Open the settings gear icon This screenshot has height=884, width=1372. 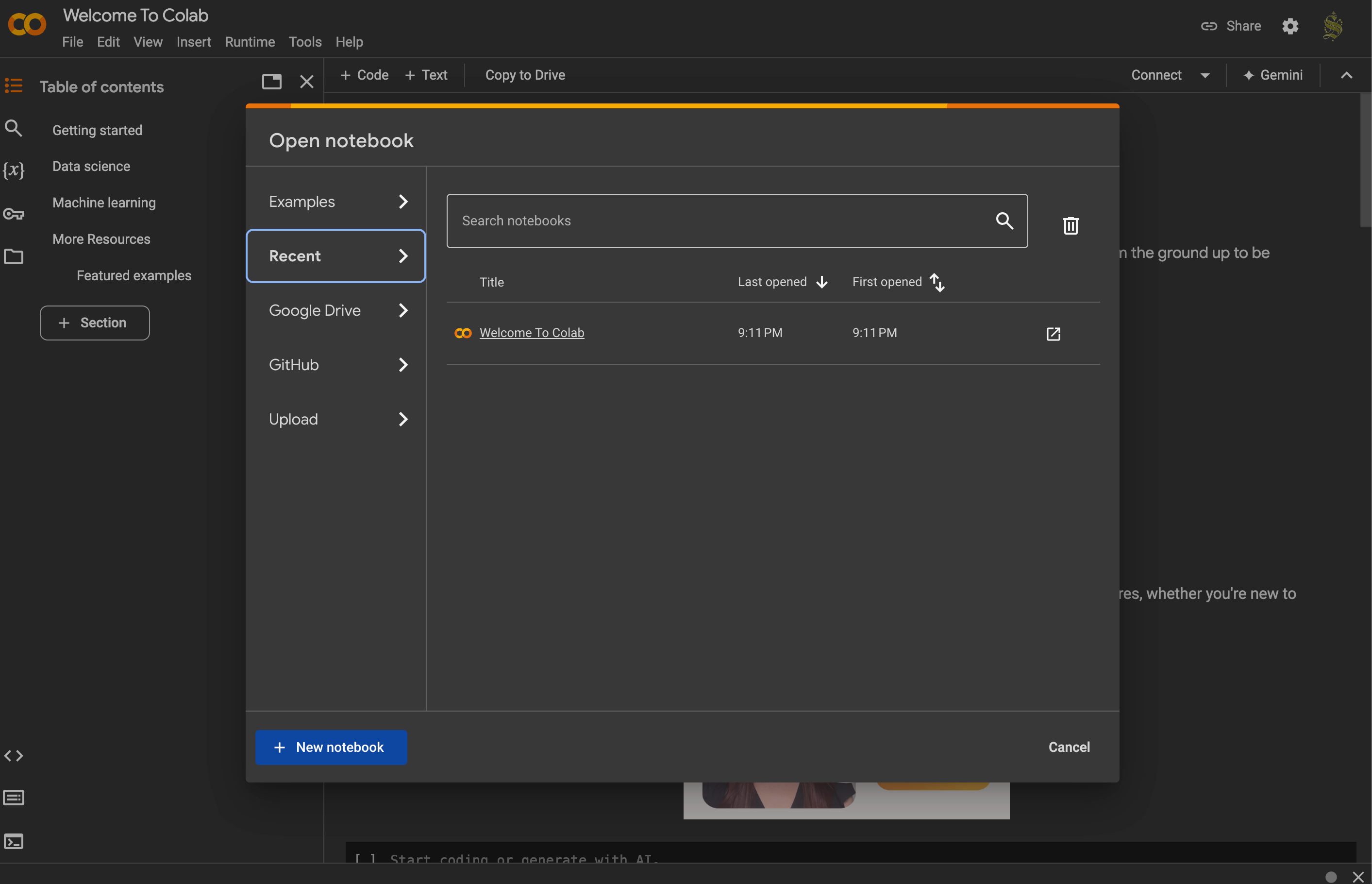click(1290, 26)
